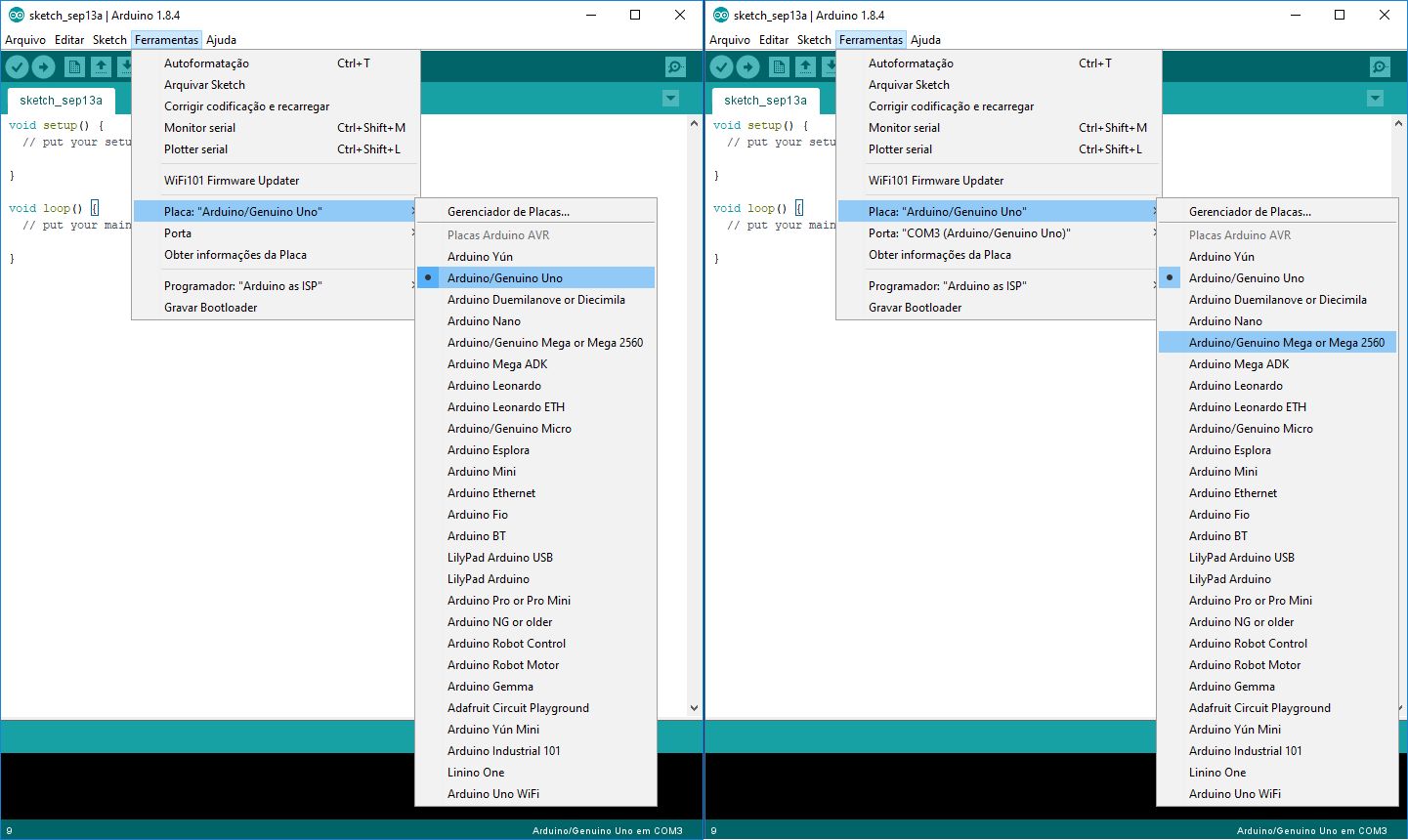This screenshot has height=840, width=1408.
Task: Choose Arduino Yún board in left window
Action: 535,257
